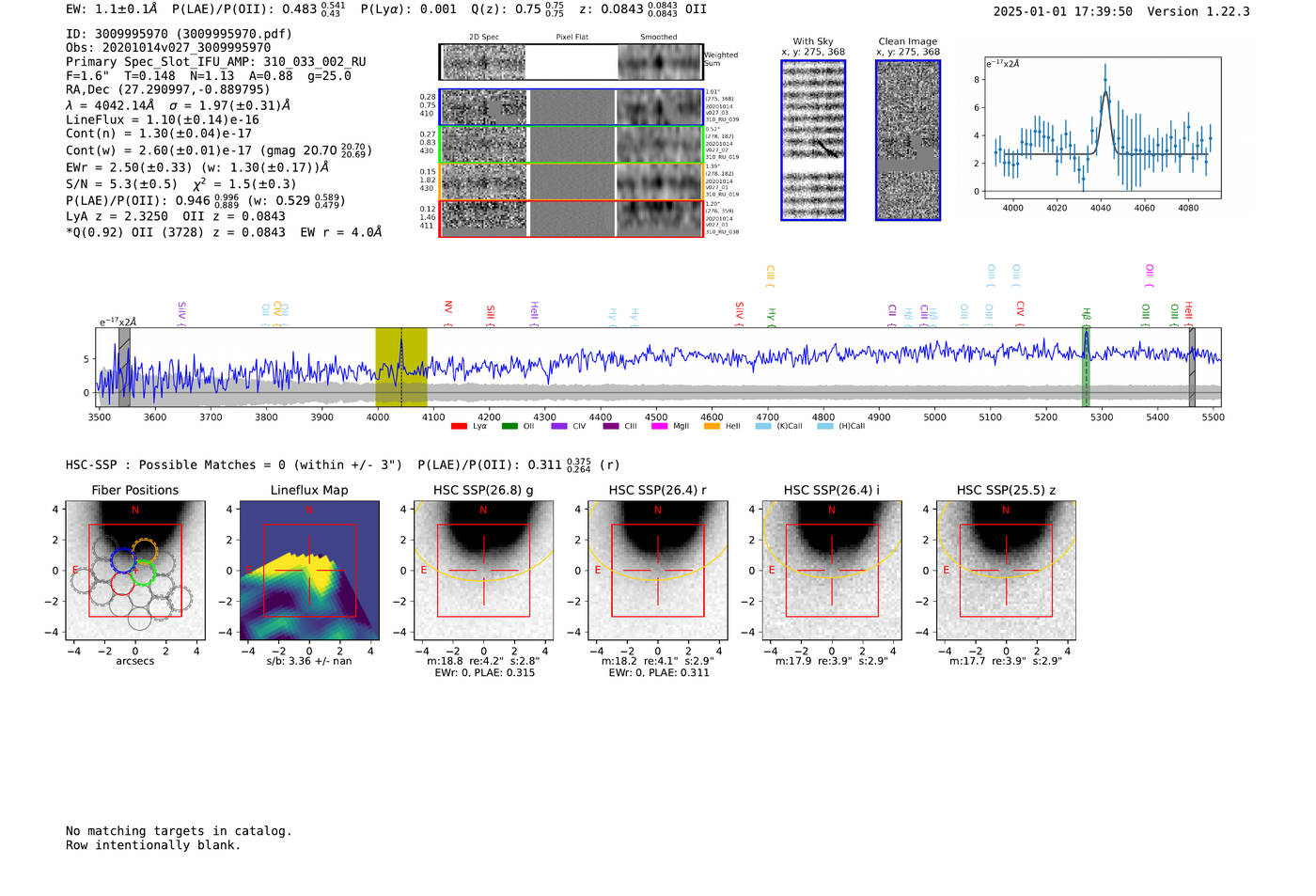Select the orange HeII legend swatch
This screenshot has height=896, width=1316.
pyautogui.click(x=712, y=427)
